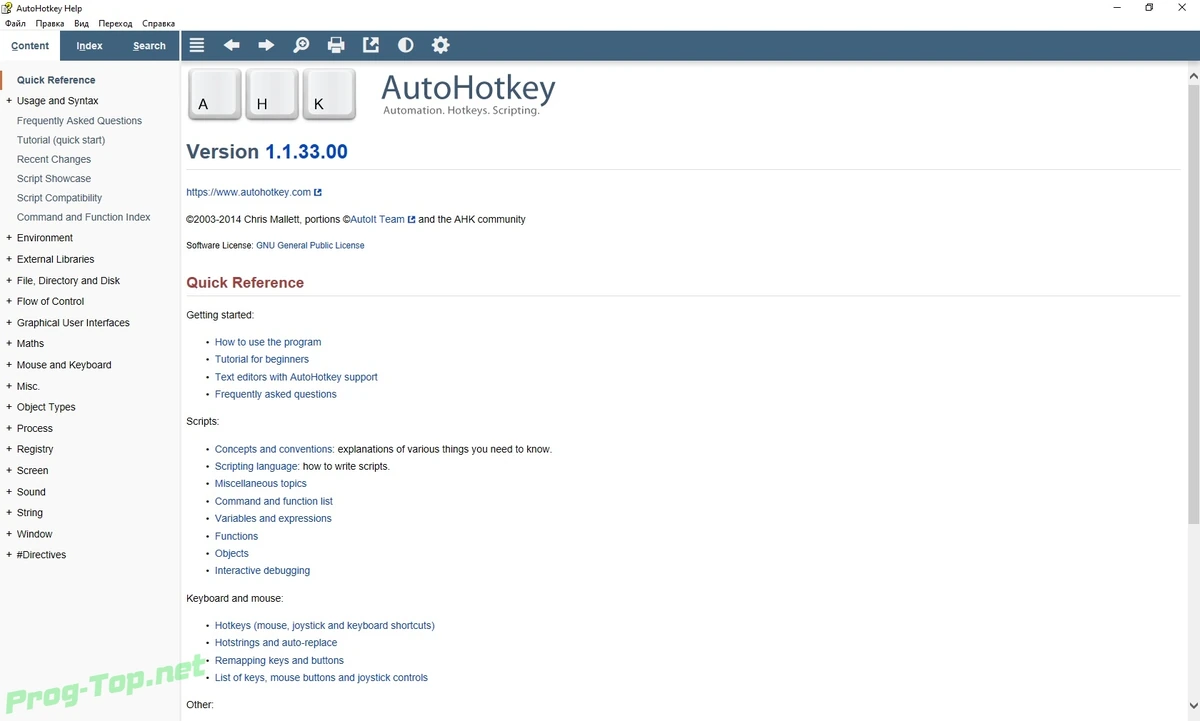The height and width of the screenshot is (721, 1200).
Task: Expand Graphical User Interfaces node
Action: pos(9,323)
